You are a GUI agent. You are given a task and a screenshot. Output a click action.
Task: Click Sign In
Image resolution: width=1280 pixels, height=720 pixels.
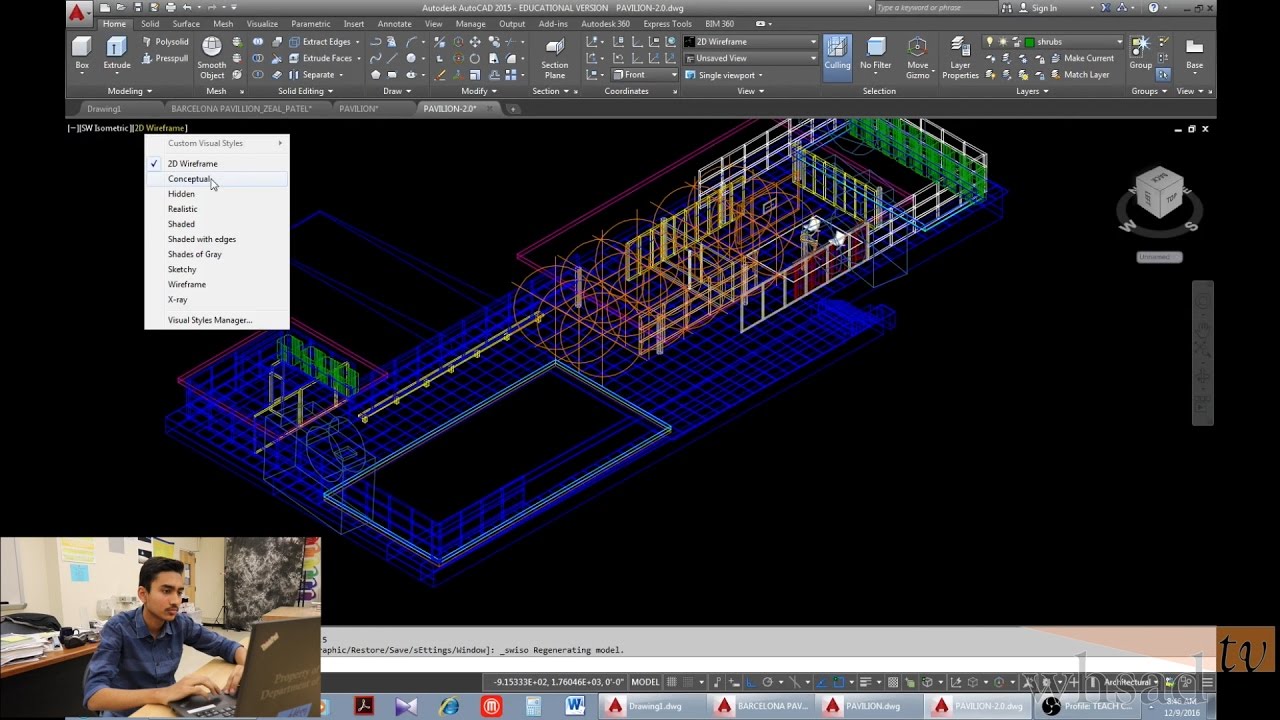[1044, 8]
